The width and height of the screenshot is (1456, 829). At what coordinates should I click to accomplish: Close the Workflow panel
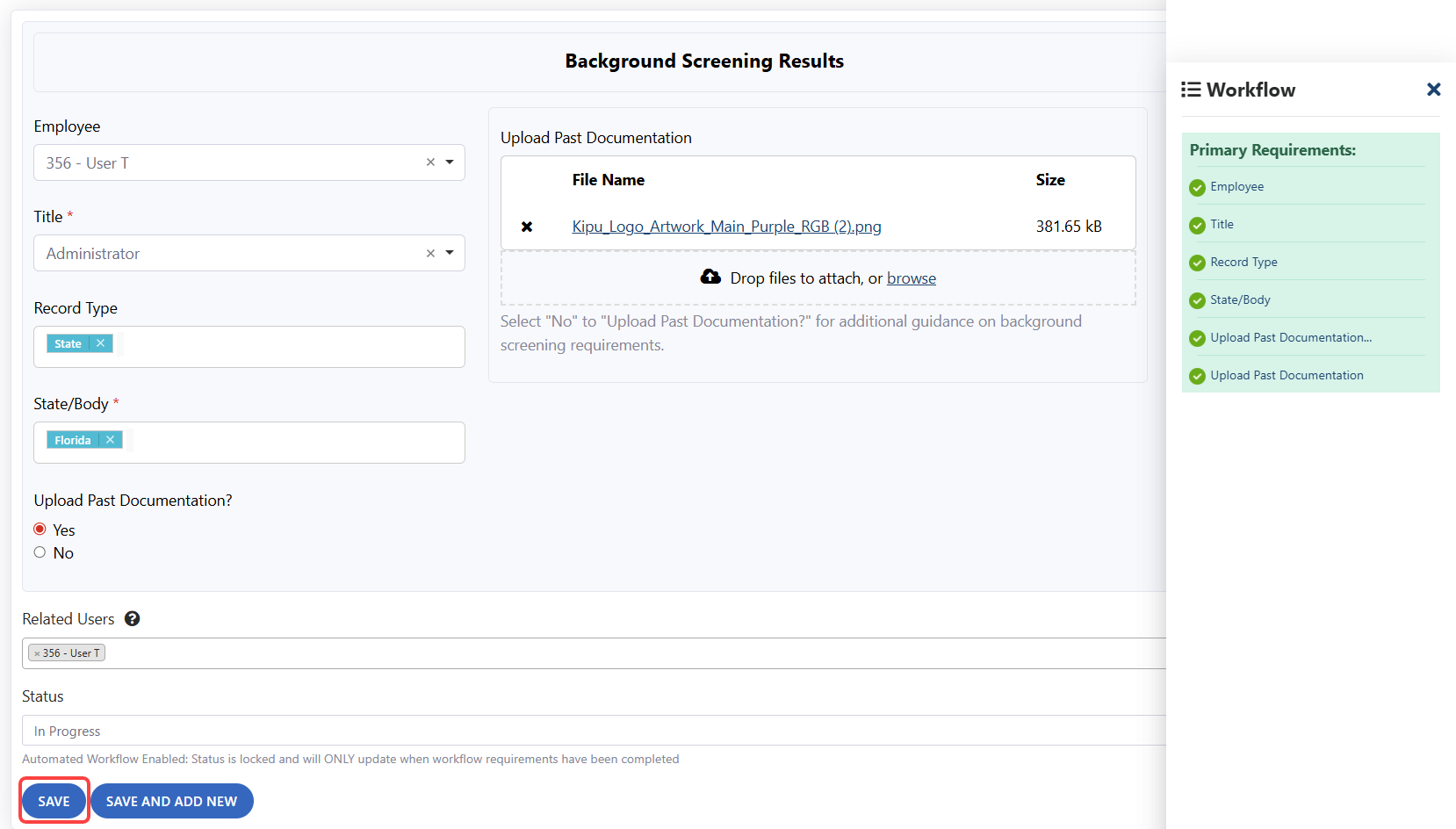click(x=1433, y=90)
